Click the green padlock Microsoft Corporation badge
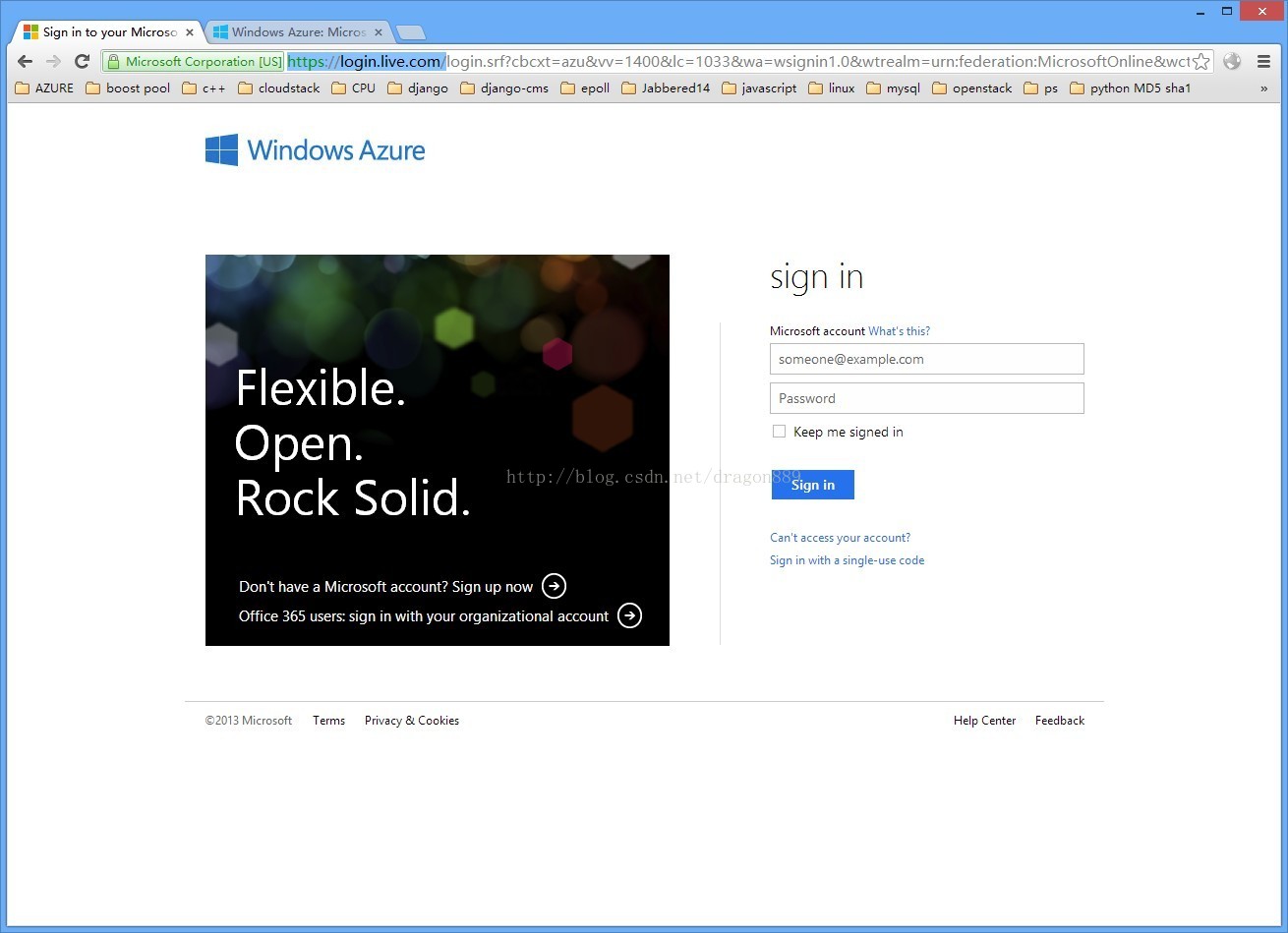Screen dimensions: 1288x933 [194, 61]
